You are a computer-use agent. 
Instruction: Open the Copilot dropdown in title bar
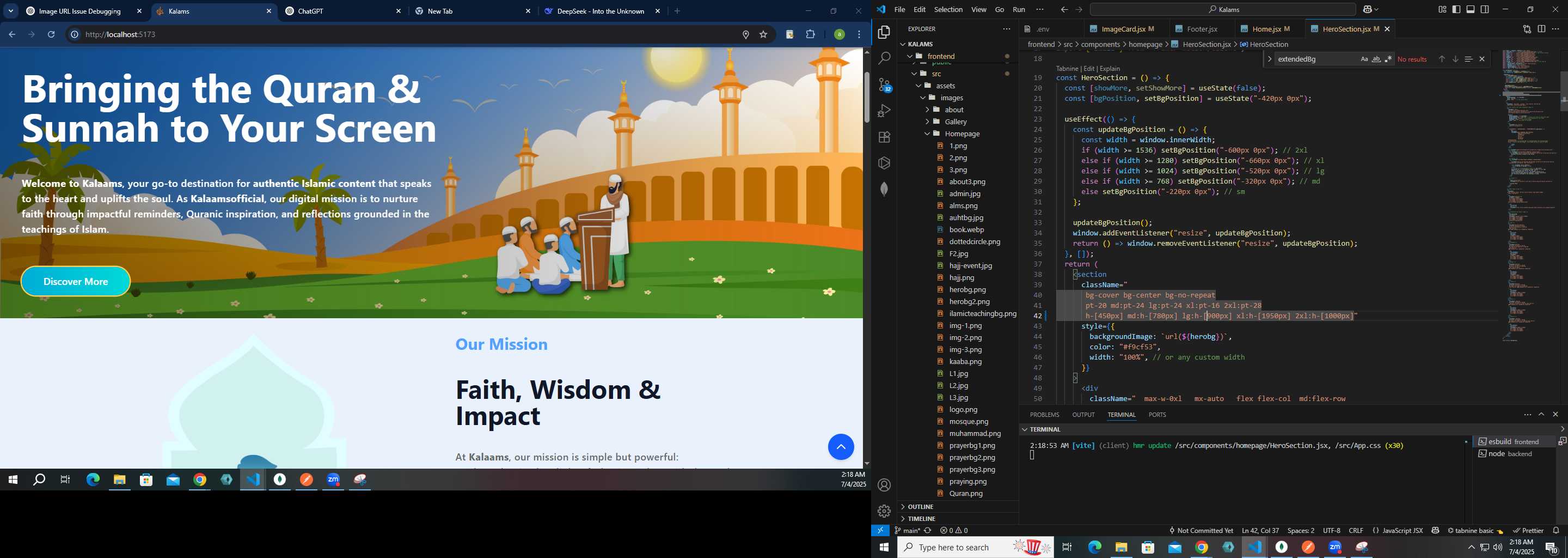pos(1370,10)
